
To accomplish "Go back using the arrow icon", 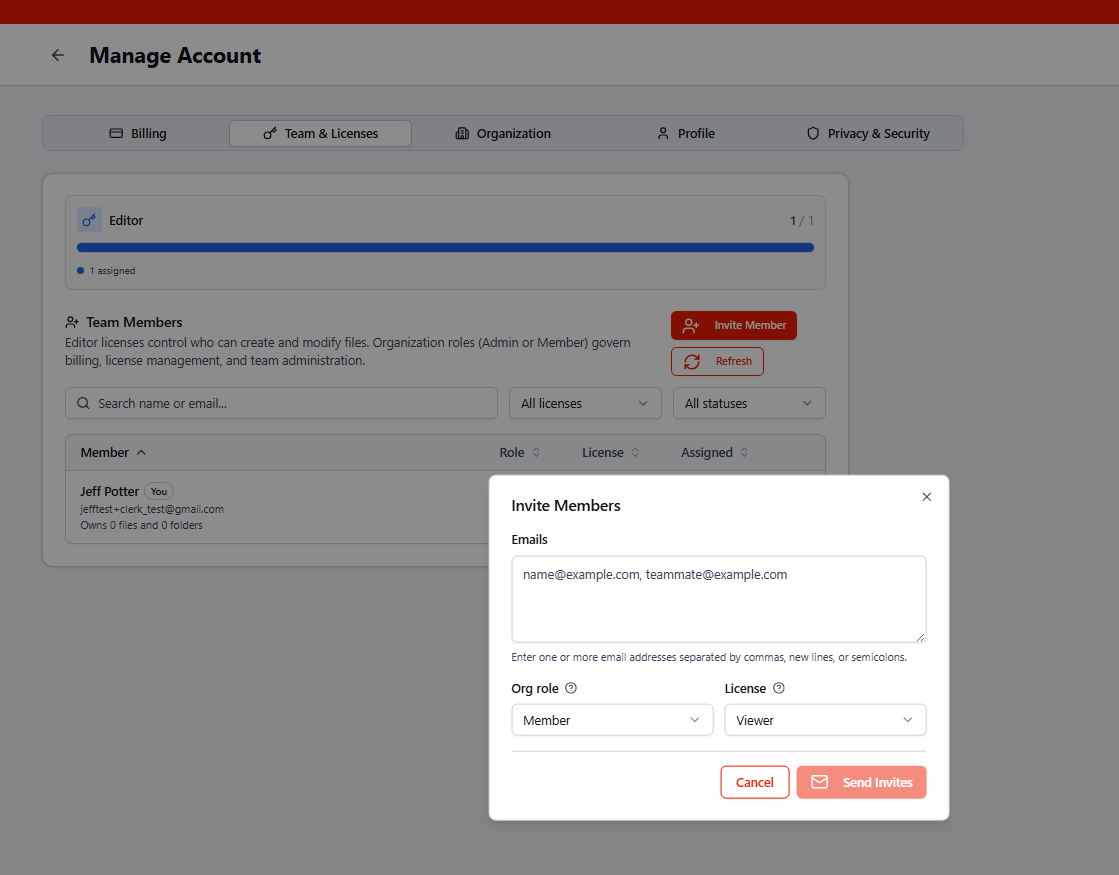I will (x=58, y=55).
